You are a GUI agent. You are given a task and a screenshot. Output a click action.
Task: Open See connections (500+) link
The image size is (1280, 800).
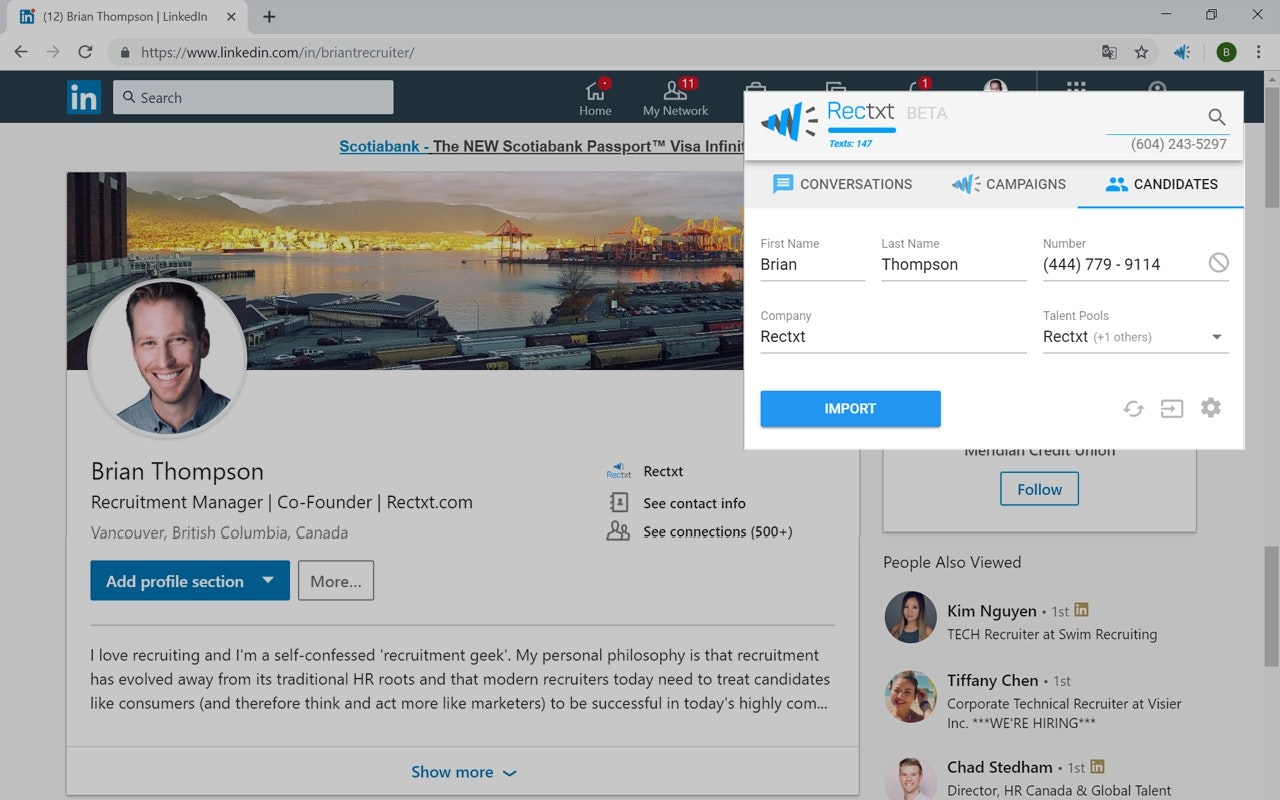[x=718, y=532]
